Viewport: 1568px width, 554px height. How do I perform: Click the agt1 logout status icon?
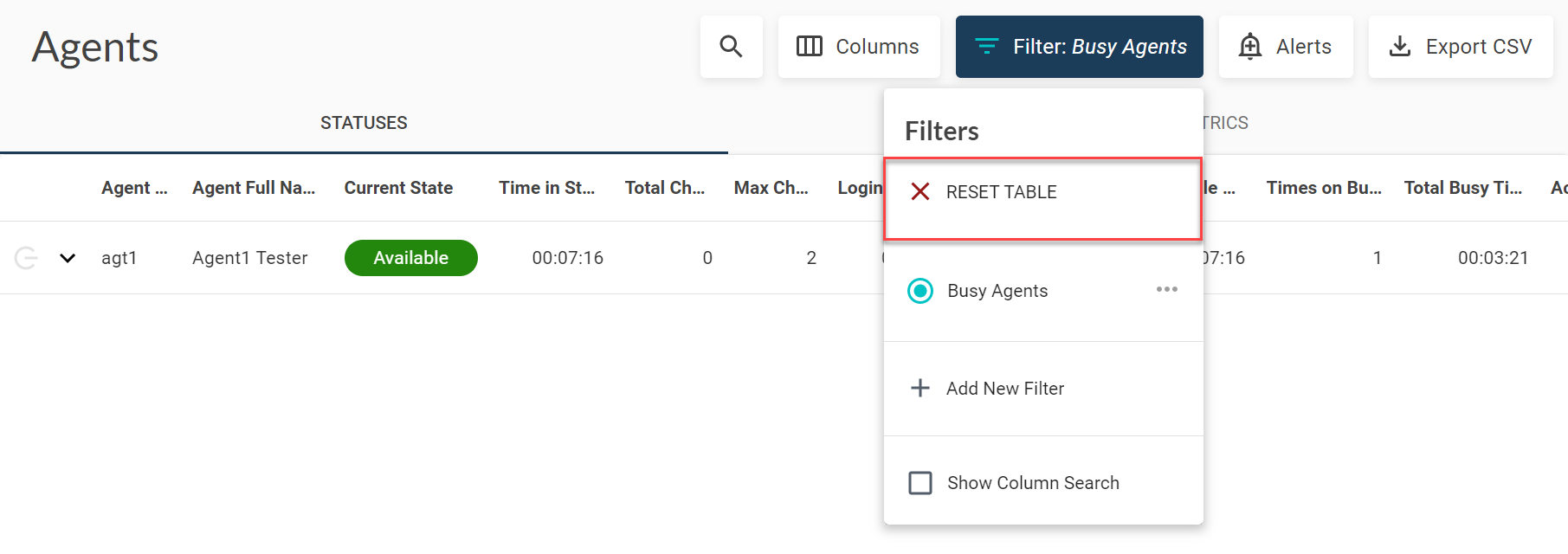point(26,258)
